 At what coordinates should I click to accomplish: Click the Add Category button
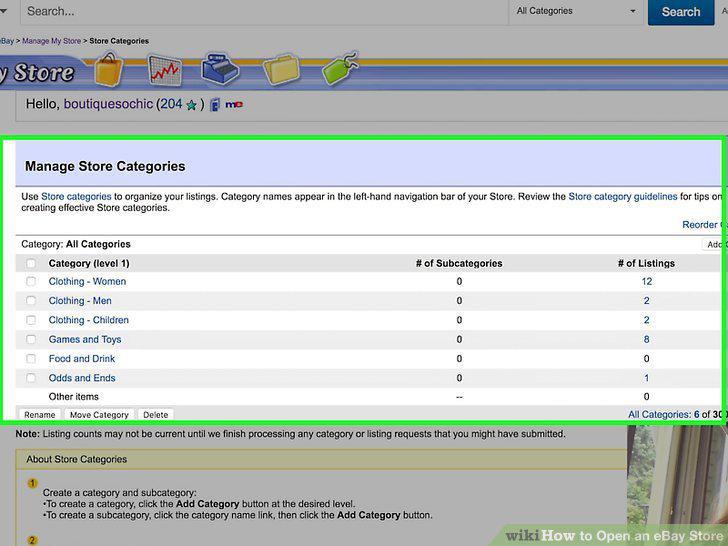click(x=713, y=244)
